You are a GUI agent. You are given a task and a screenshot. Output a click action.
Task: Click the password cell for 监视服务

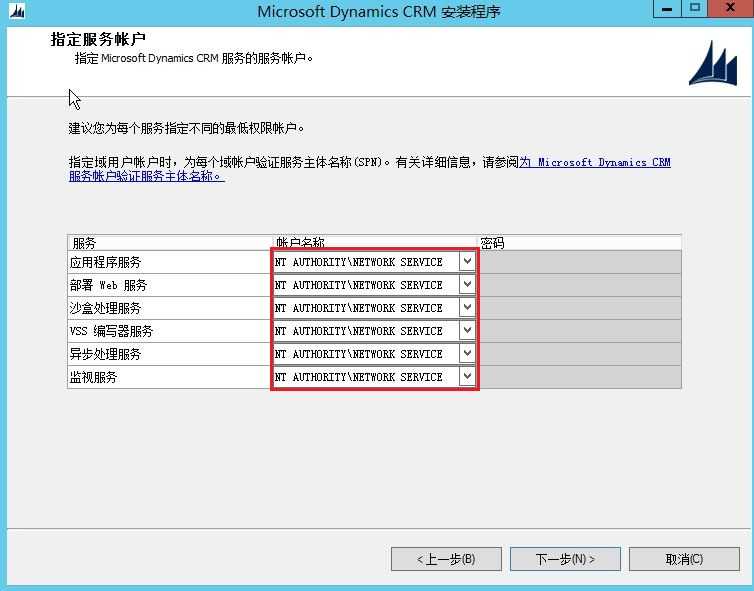click(580, 377)
